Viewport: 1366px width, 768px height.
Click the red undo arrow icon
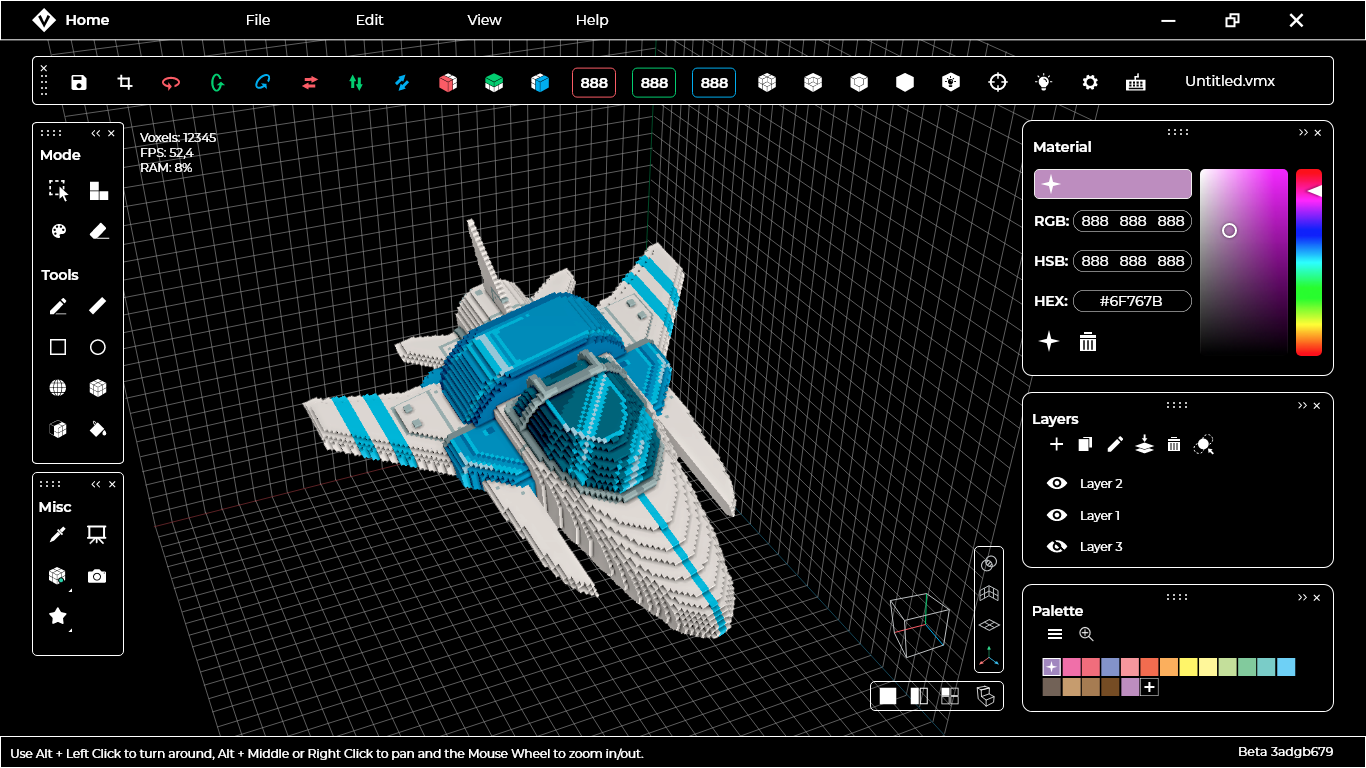tap(171, 82)
